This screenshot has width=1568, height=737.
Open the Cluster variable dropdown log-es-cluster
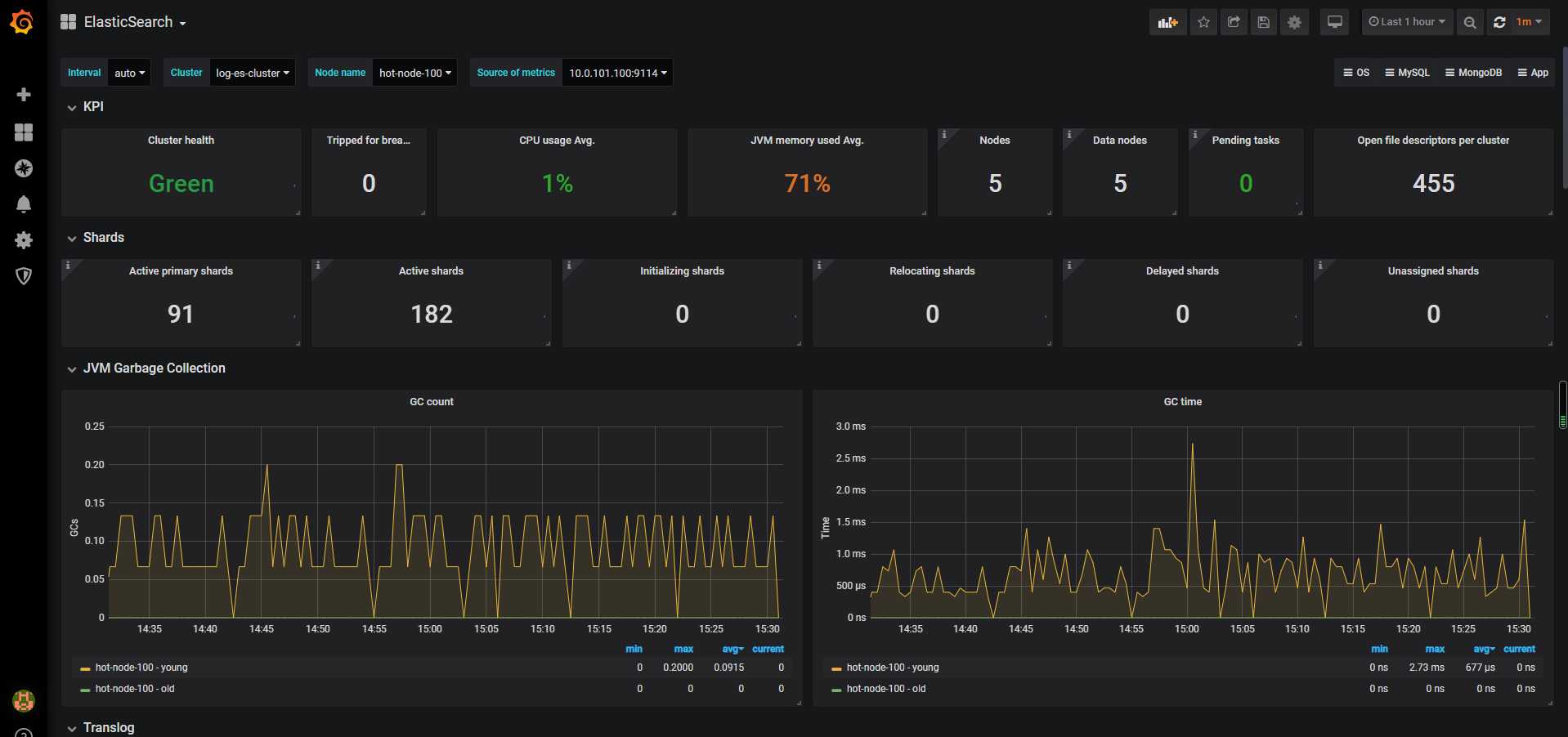252,73
